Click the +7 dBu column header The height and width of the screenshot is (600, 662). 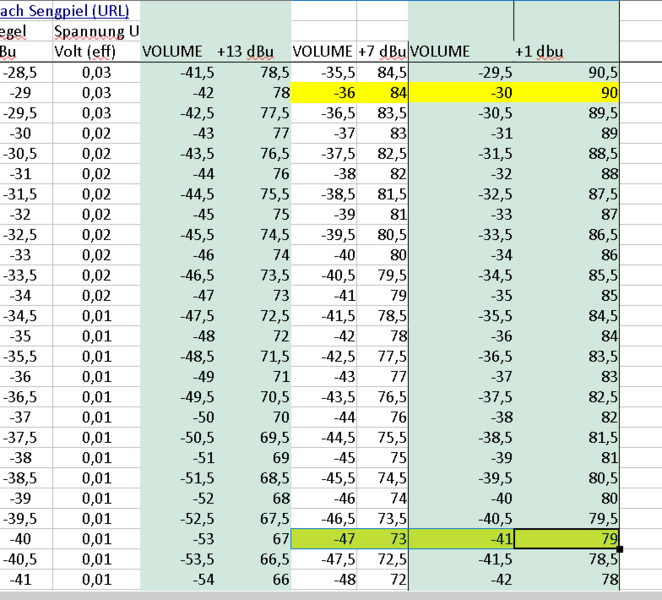(x=382, y=51)
